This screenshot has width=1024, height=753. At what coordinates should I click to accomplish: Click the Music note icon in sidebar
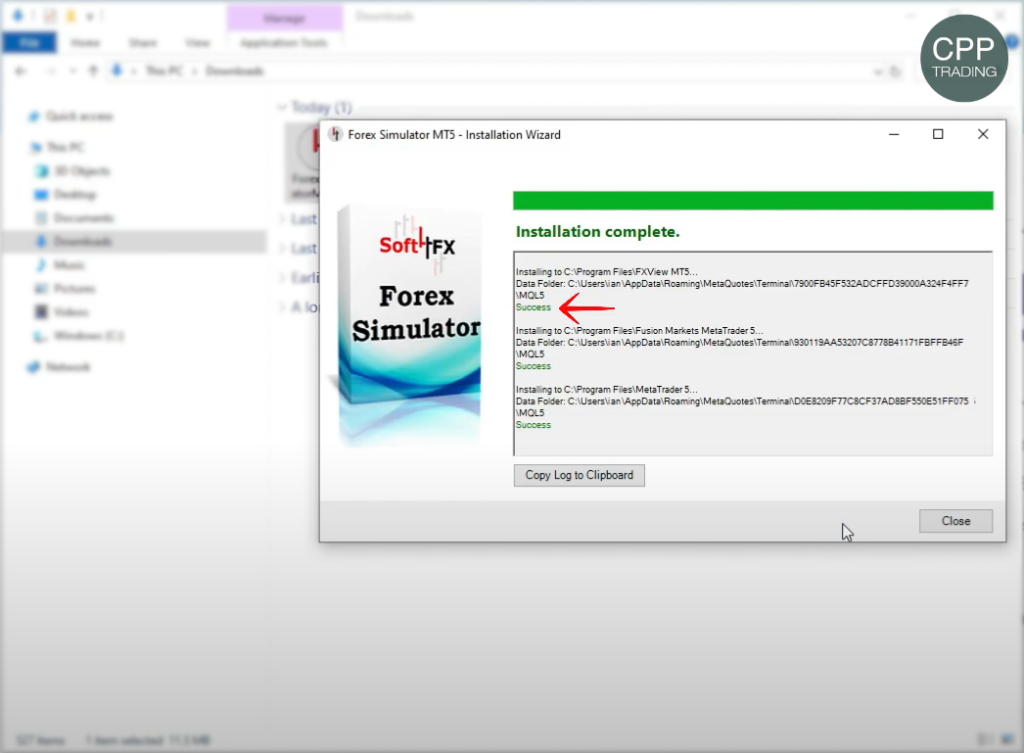tap(41, 265)
